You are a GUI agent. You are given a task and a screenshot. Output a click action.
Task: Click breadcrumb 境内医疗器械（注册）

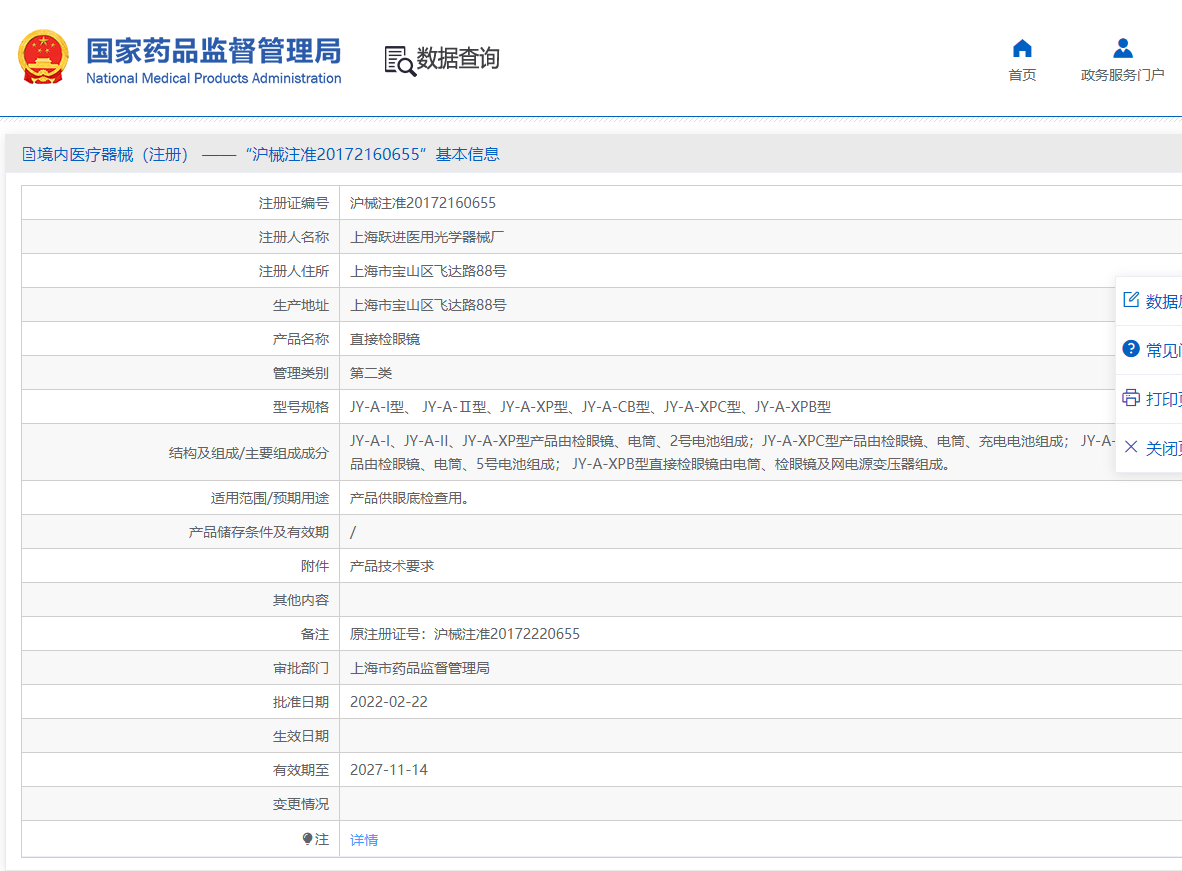(x=113, y=155)
